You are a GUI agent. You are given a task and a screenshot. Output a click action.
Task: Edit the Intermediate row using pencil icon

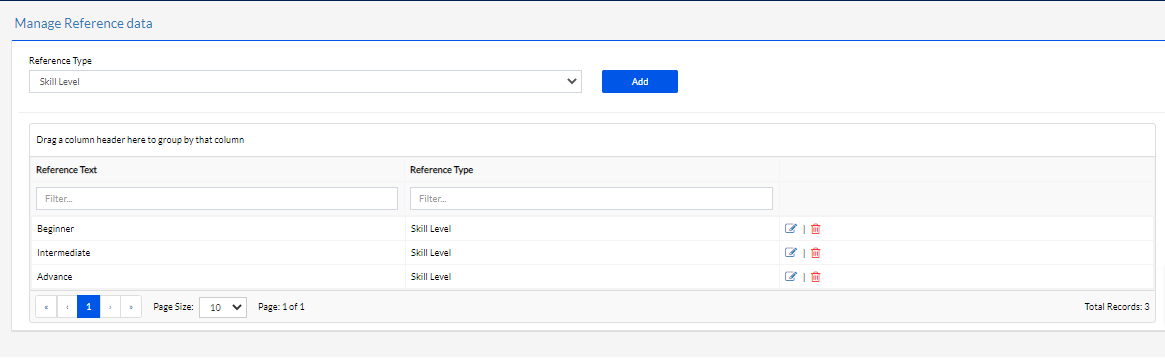tap(791, 253)
